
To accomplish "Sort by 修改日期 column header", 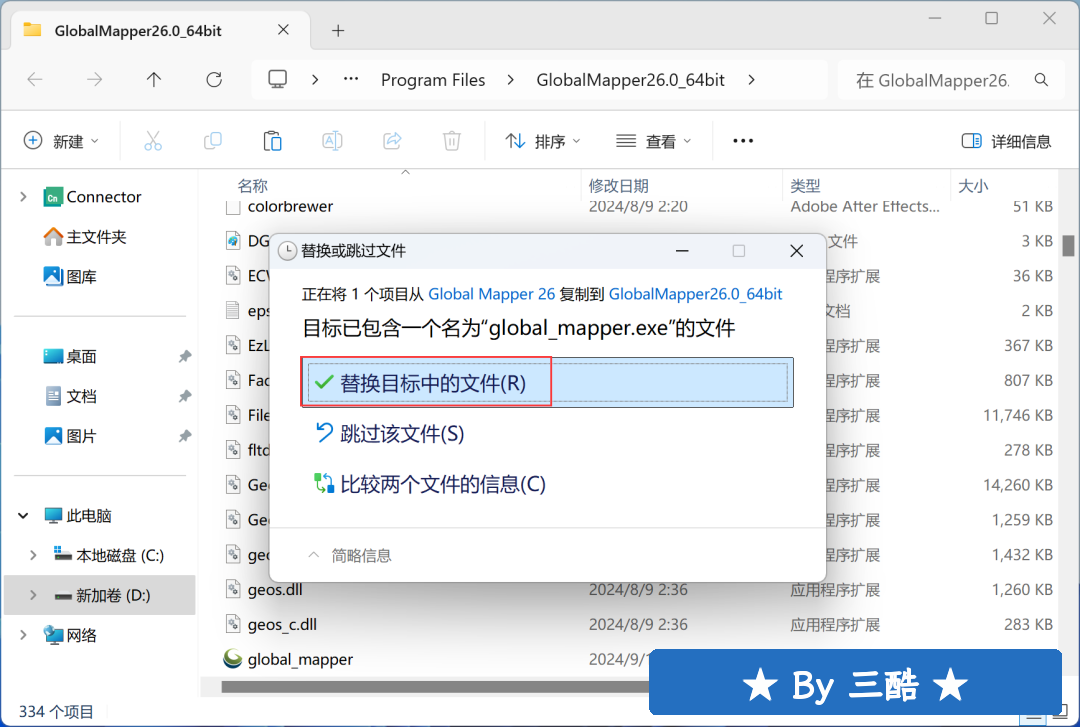I will pos(619,186).
